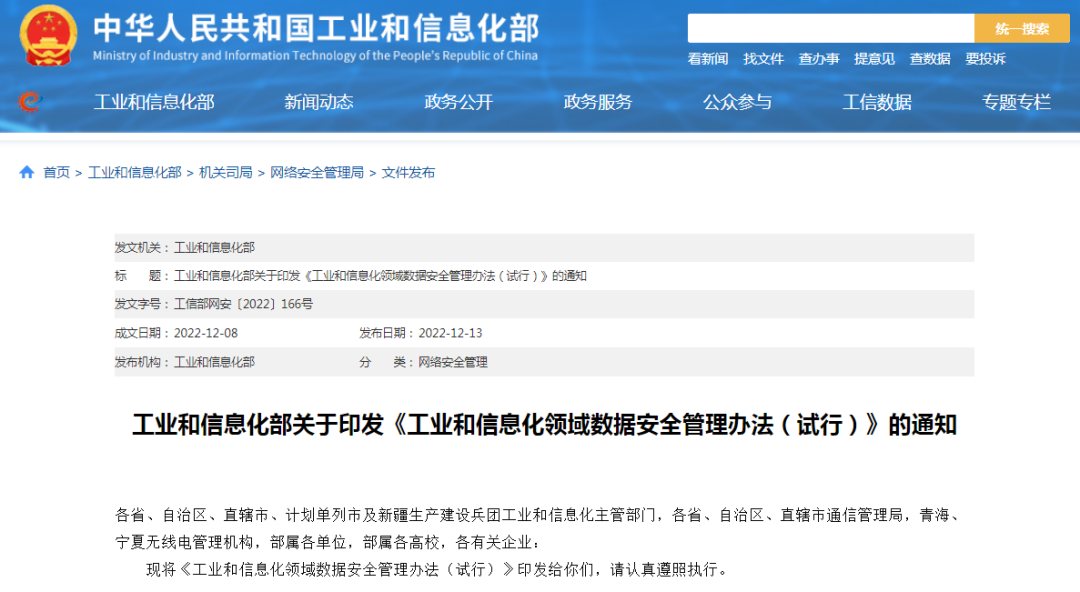Select the 新闻动态 navigation menu
The width and height of the screenshot is (1080, 592).
[x=320, y=101]
